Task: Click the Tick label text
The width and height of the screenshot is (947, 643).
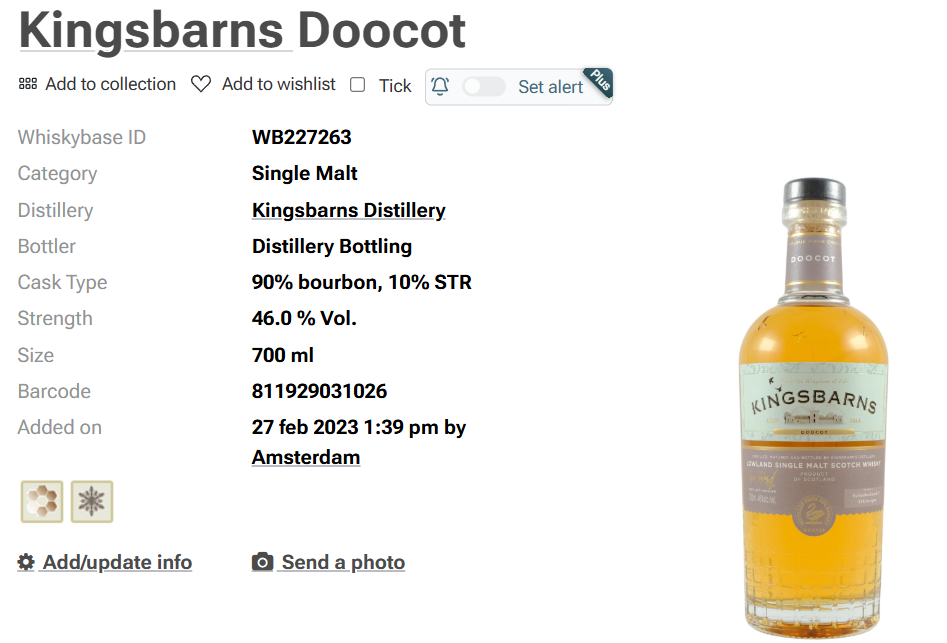Action: (395, 86)
